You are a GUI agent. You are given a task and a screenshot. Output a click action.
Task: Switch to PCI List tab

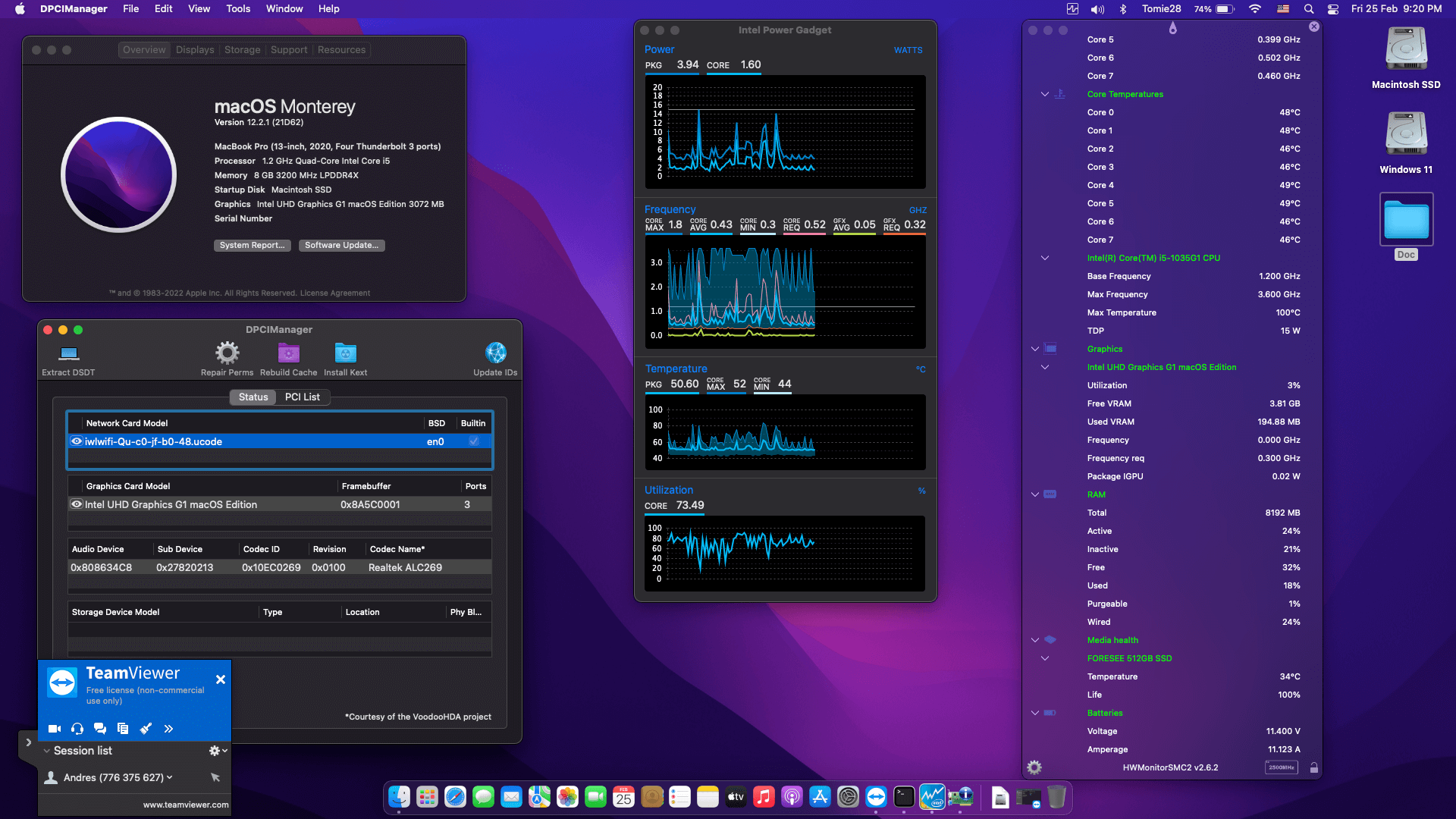[303, 397]
